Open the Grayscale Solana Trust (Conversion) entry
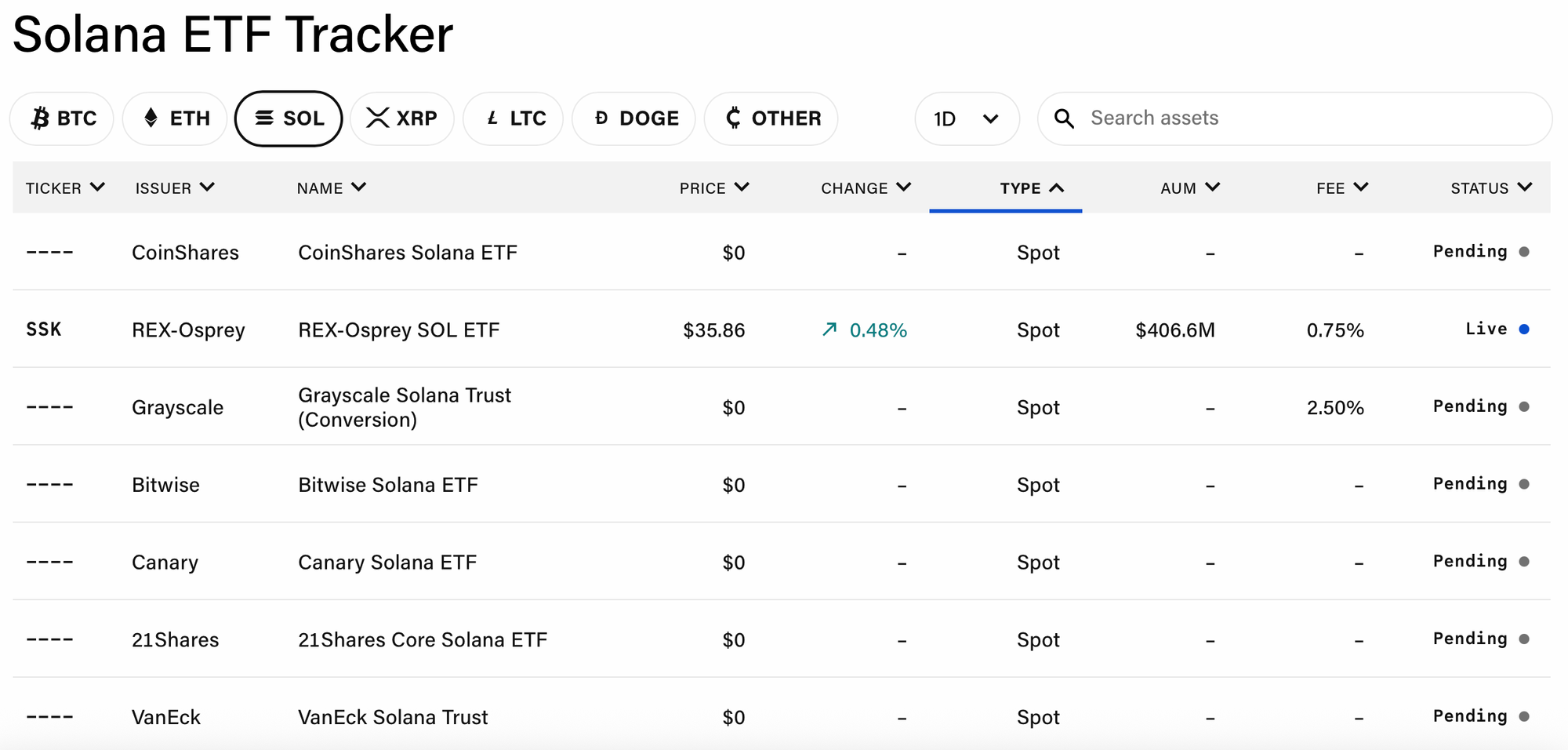The height and width of the screenshot is (750, 1568). click(404, 407)
